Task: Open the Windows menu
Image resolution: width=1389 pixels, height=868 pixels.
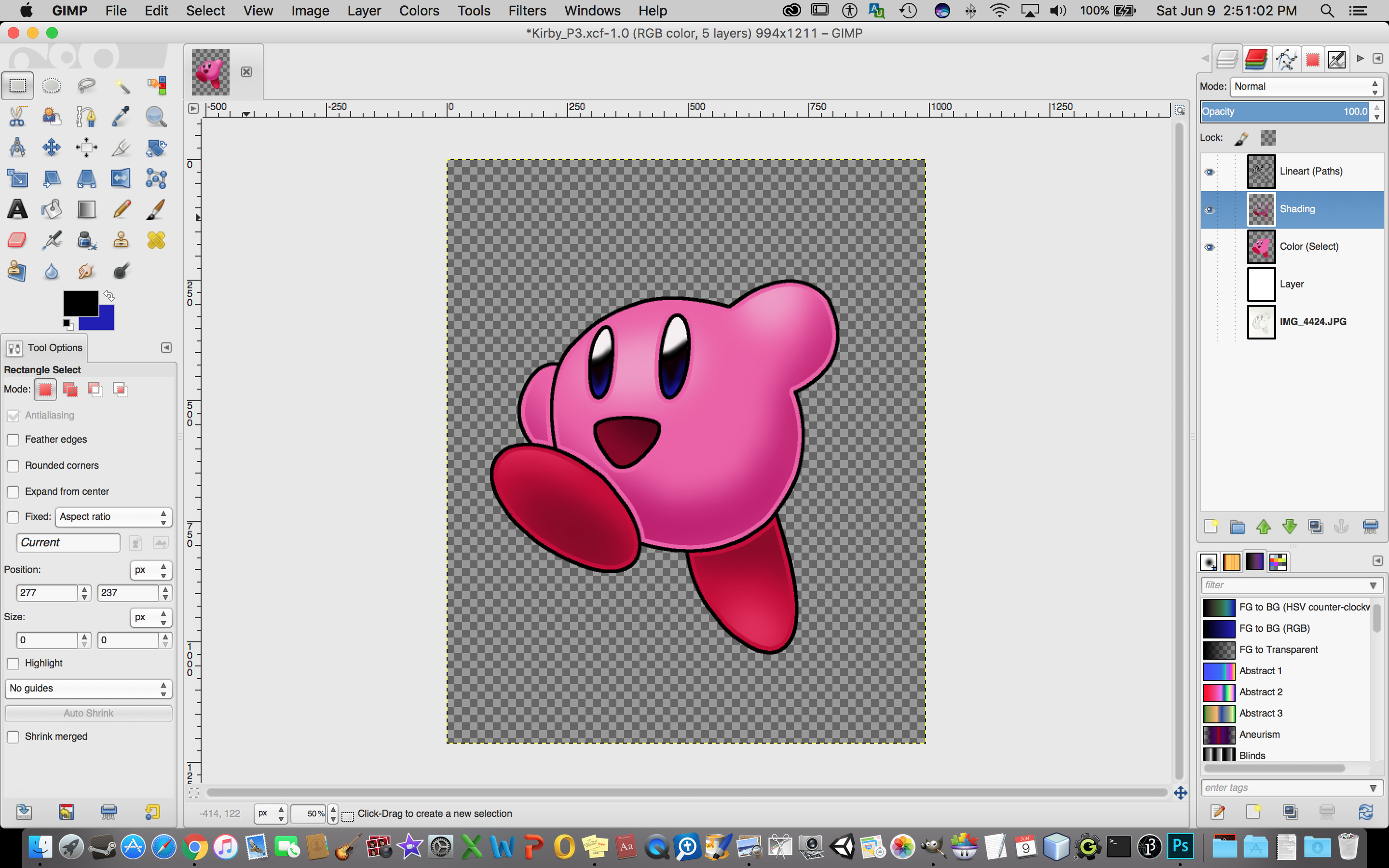Action: coord(592,11)
